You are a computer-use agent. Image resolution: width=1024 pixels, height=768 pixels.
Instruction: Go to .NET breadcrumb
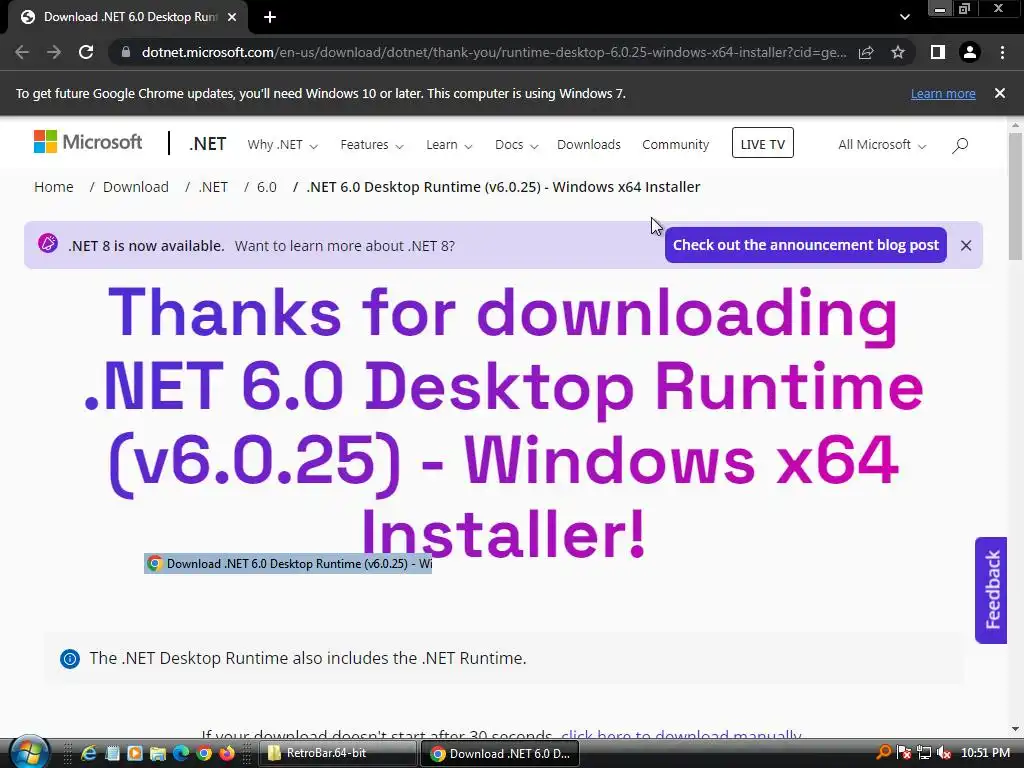pos(213,187)
